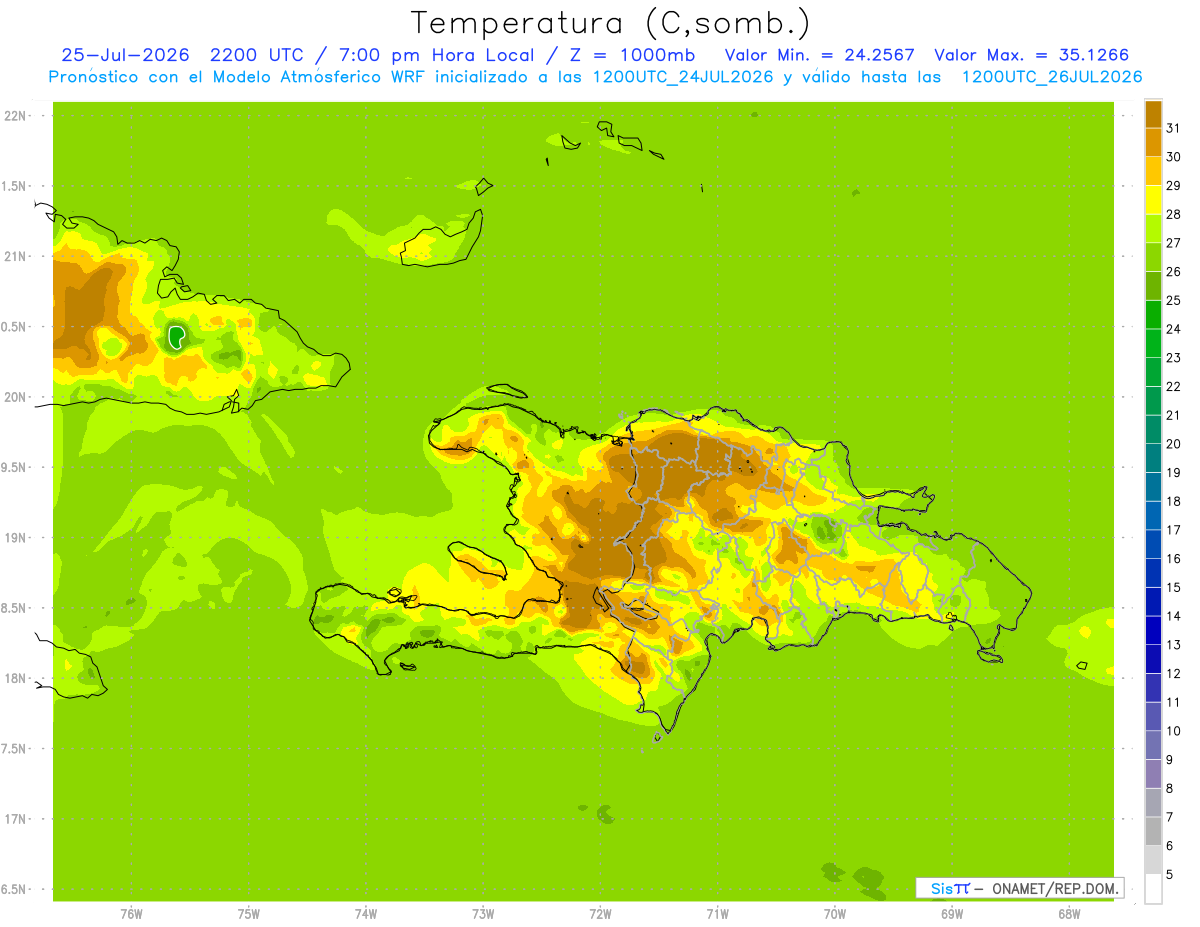1200x927 pixels.
Task: Click the Temperatura (C,somb.) map title
Action: pos(610,23)
